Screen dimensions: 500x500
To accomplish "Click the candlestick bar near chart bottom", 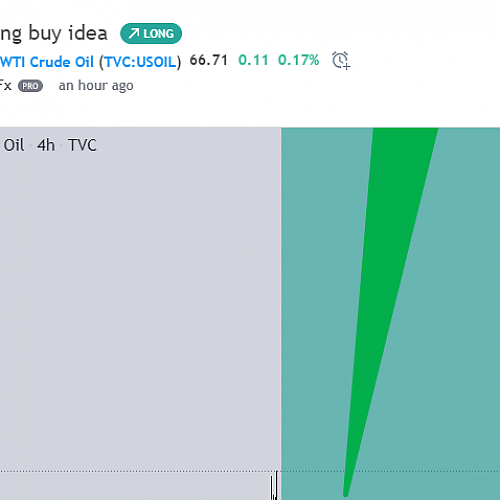I will click(274, 485).
